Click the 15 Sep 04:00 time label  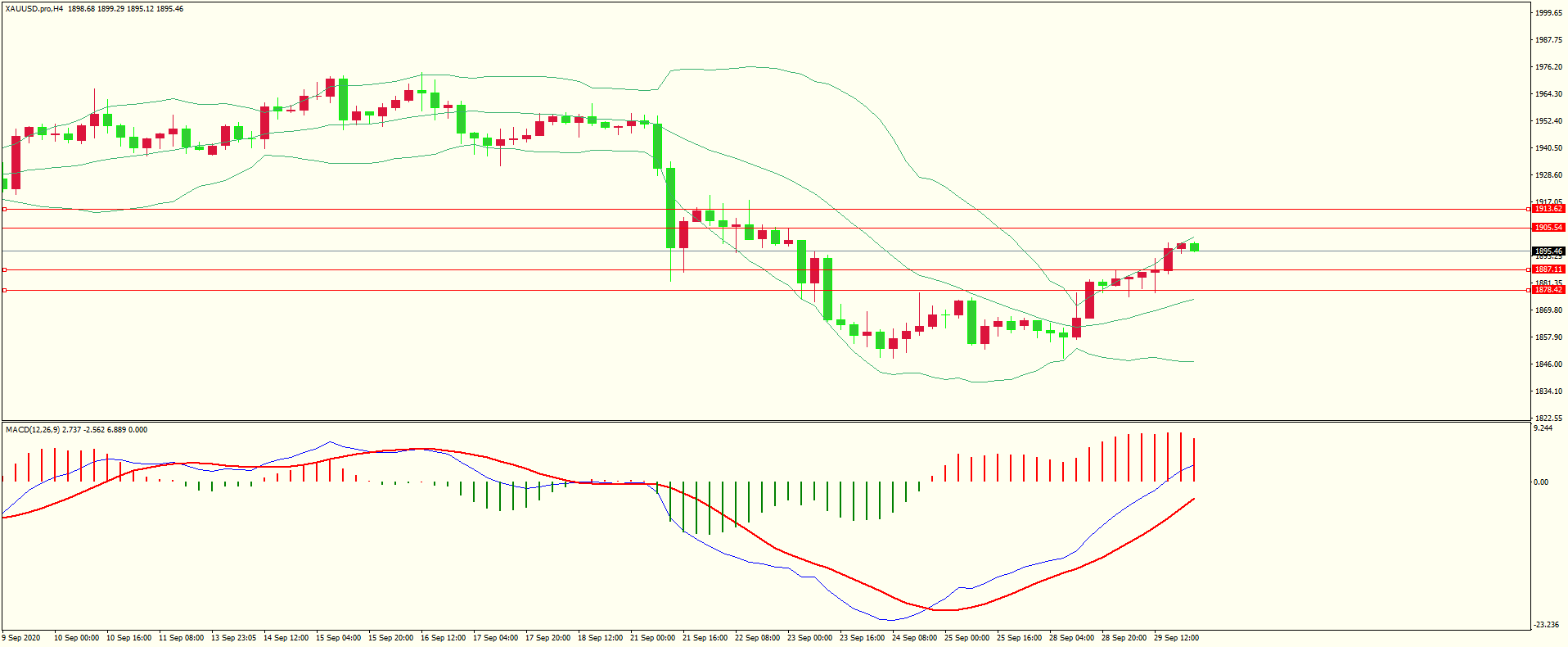point(338,638)
